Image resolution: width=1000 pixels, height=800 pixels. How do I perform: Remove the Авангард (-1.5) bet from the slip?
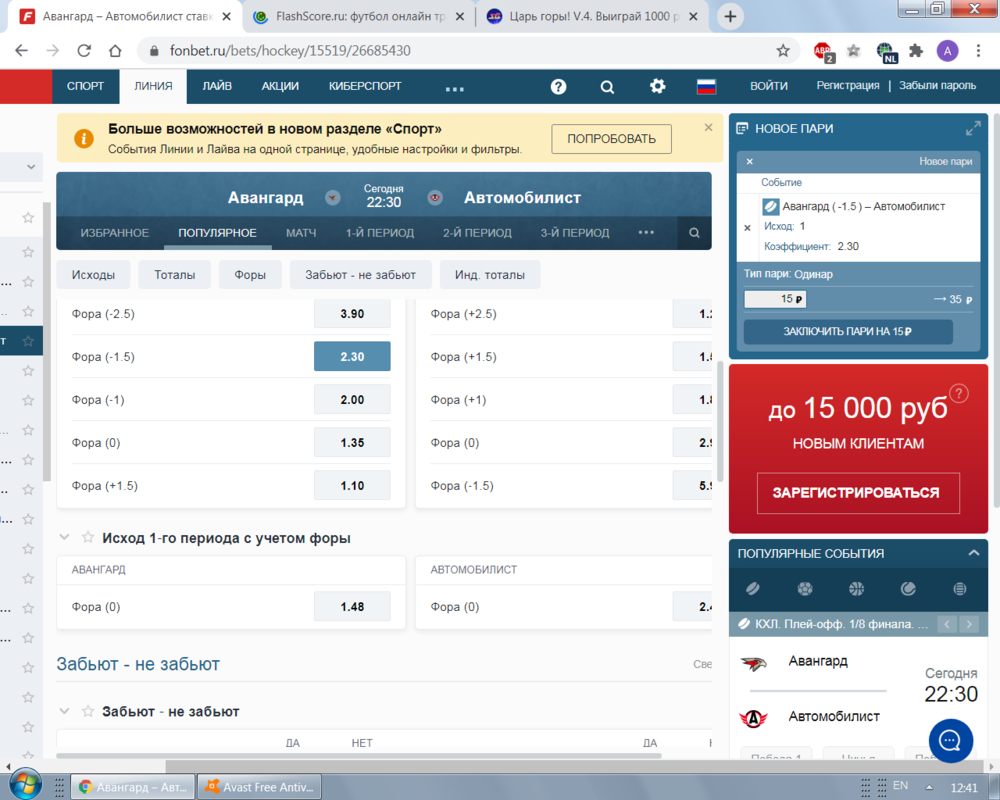coord(747,228)
